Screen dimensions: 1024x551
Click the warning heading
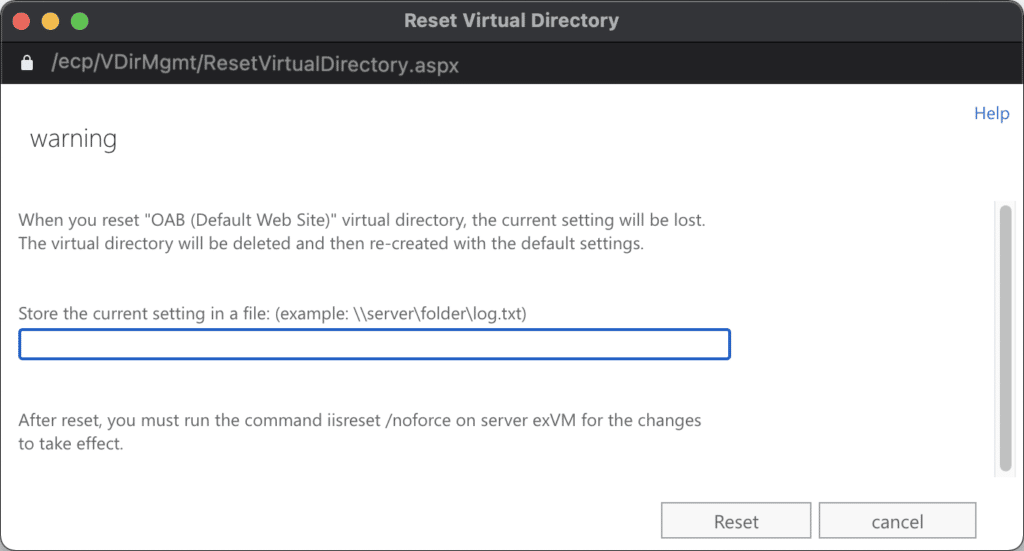click(x=73, y=138)
